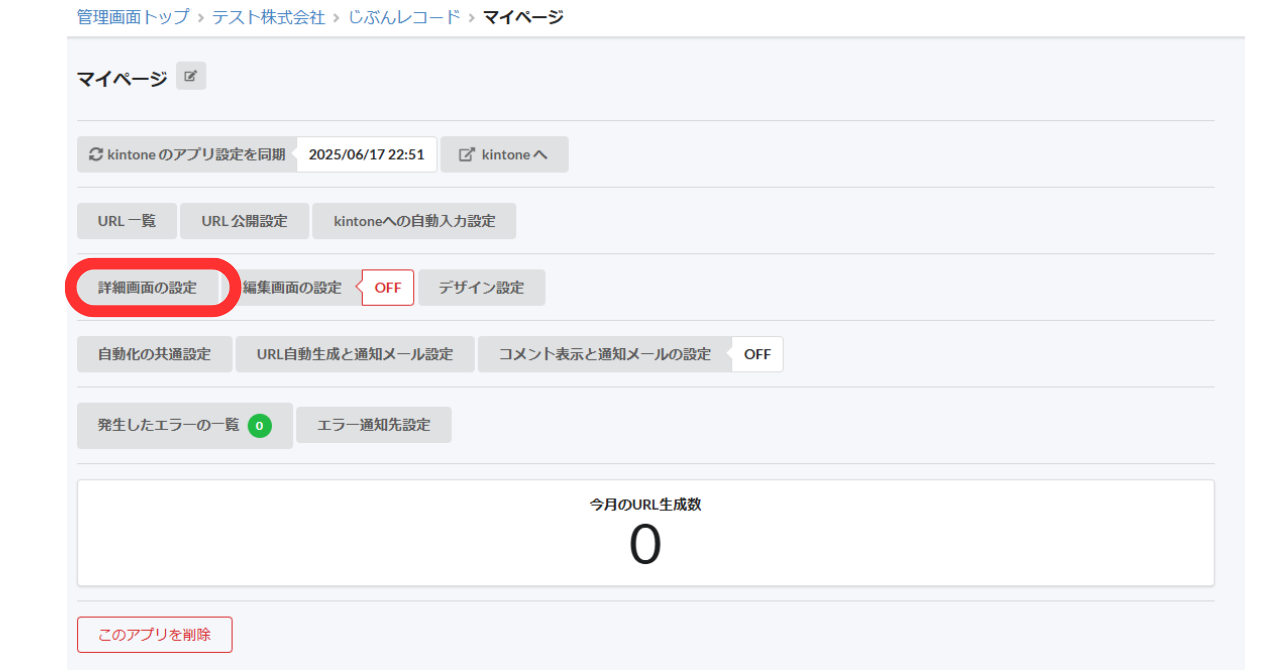The width and height of the screenshot is (1280, 670).
Task: Open 自動化の共通設定
Action: point(155,354)
